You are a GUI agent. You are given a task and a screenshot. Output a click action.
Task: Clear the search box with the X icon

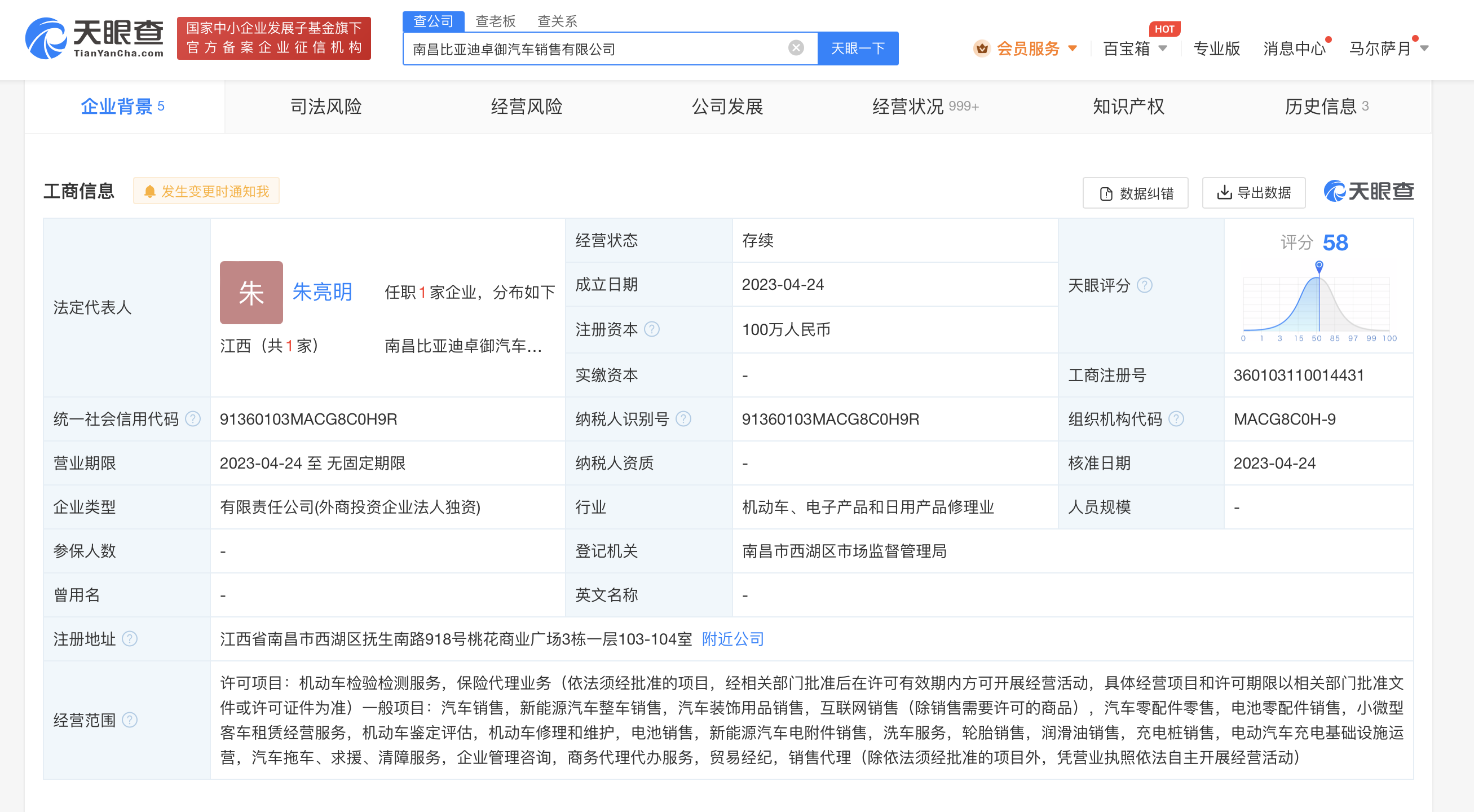(796, 48)
